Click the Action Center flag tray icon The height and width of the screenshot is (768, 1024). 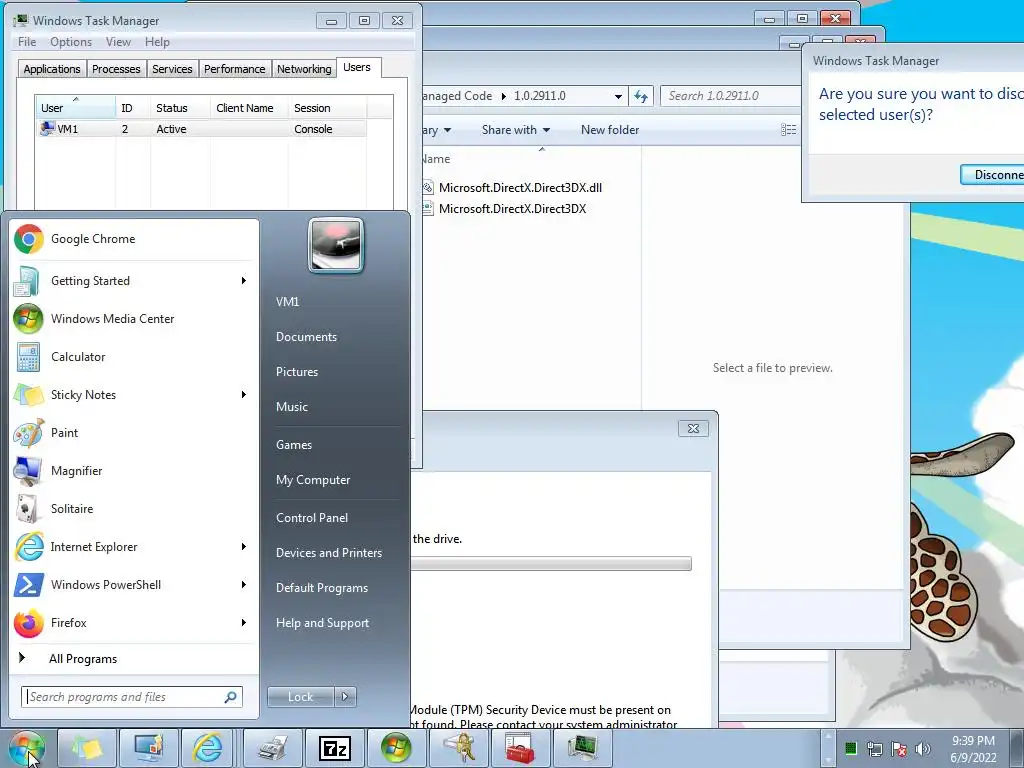pyautogui.click(x=899, y=749)
